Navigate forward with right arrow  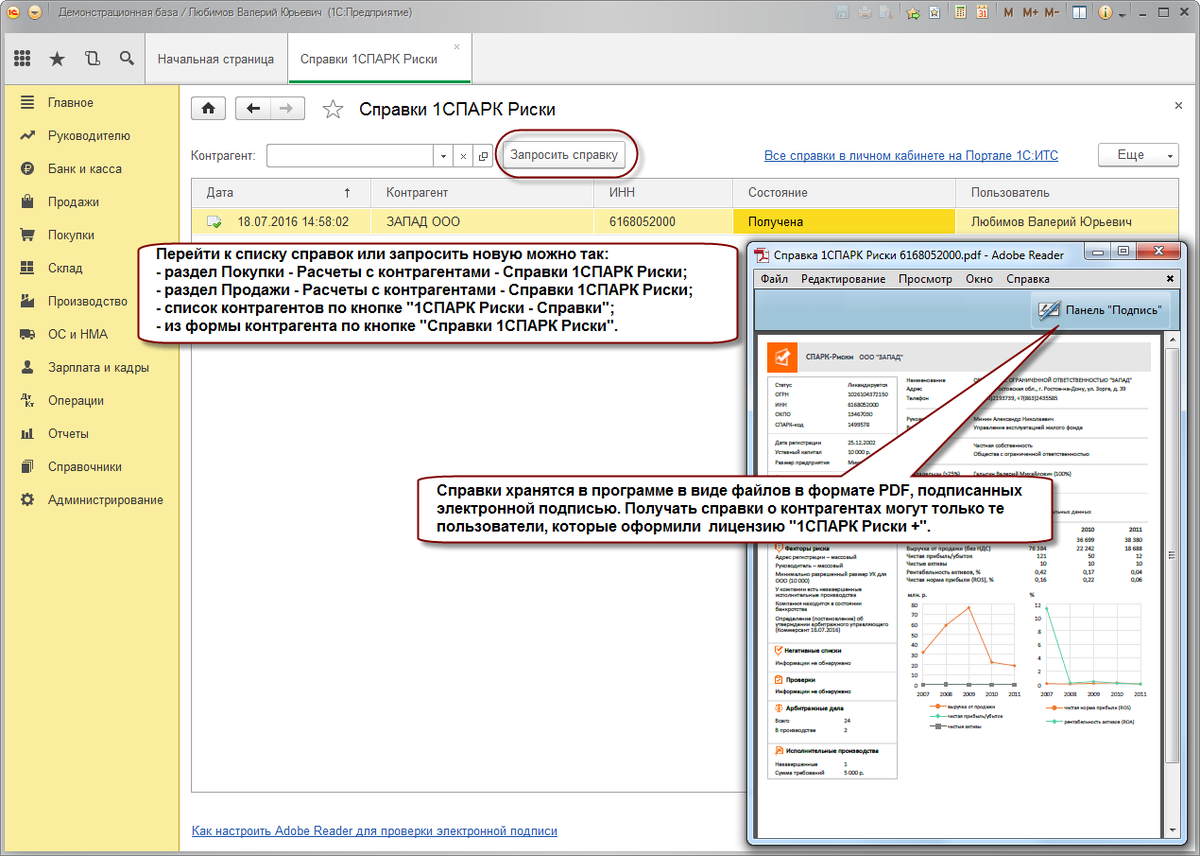tap(287, 109)
